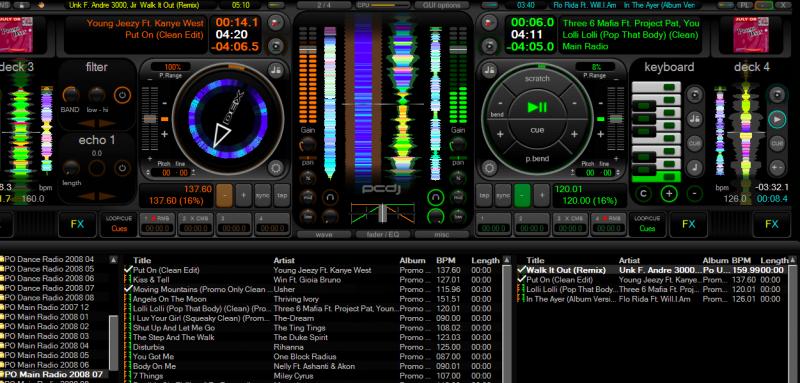This screenshot has width=800, height=383.
Task: Click the left deck pitch slider handle
Action: tap(149, 119)
